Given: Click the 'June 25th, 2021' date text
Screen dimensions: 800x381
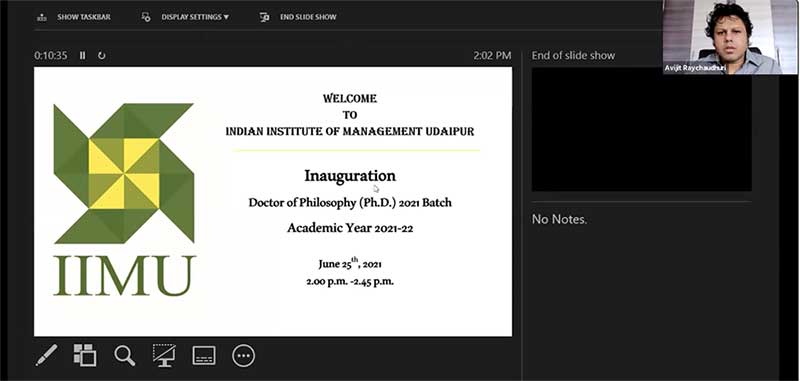Looking at the screenshot, I should click(350, 263).
